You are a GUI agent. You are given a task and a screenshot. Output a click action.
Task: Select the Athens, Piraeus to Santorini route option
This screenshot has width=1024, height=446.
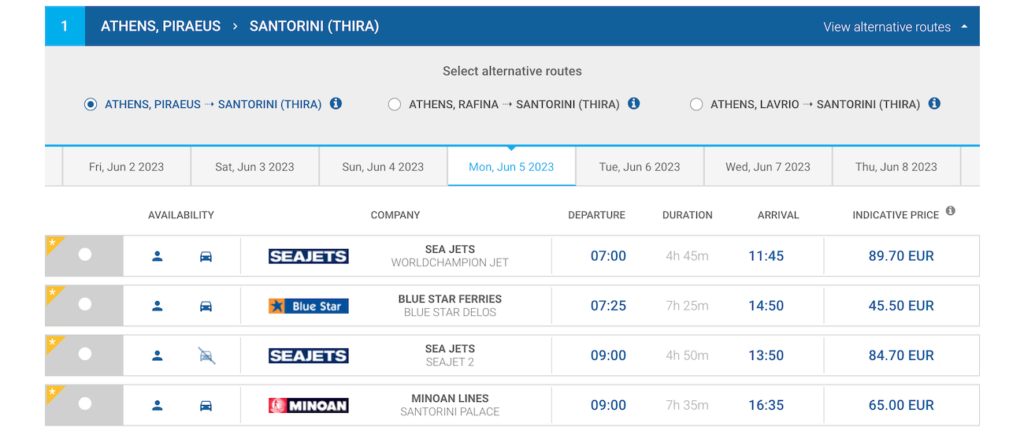coord(90,104)
